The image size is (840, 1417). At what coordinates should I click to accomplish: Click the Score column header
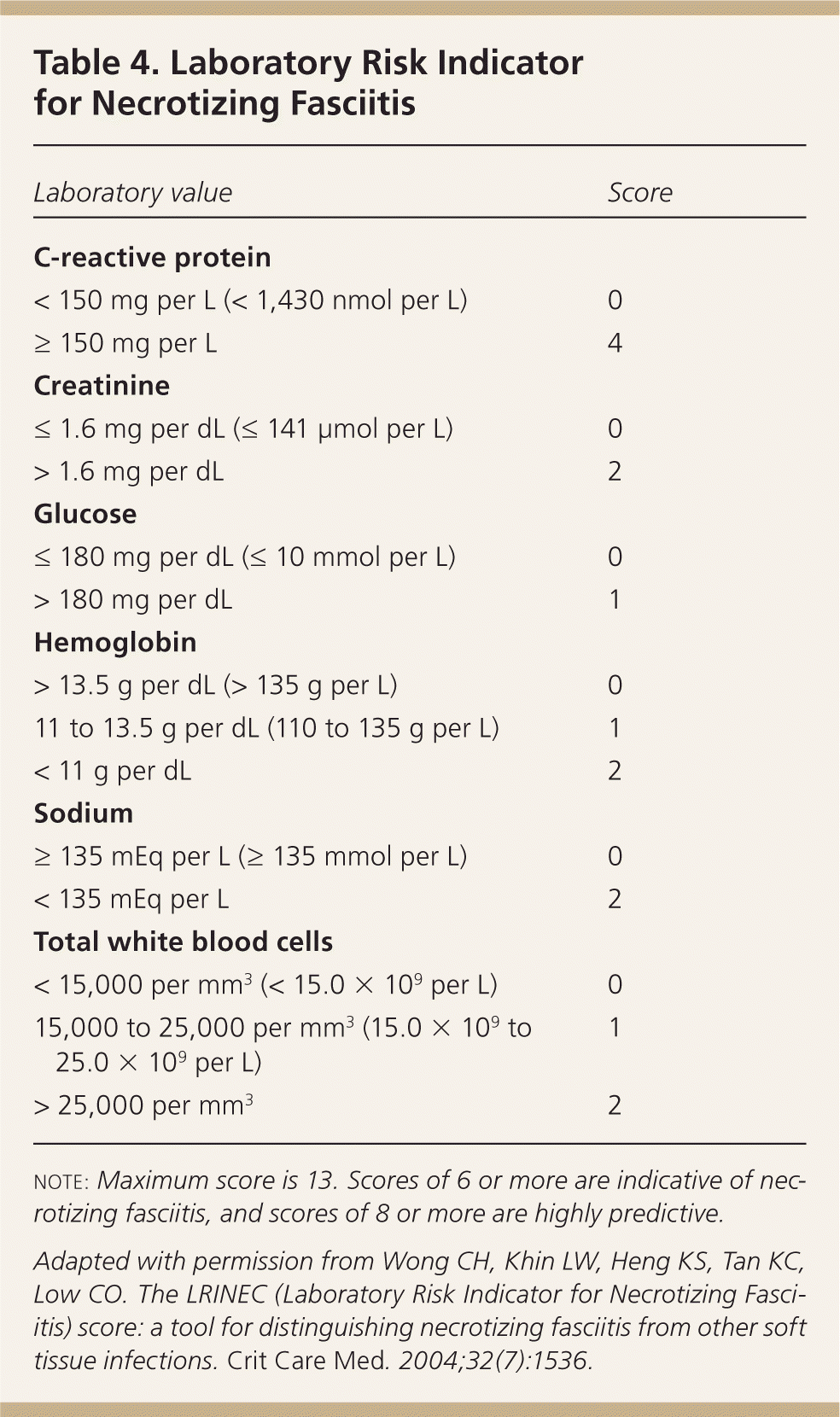click(639, 193)
